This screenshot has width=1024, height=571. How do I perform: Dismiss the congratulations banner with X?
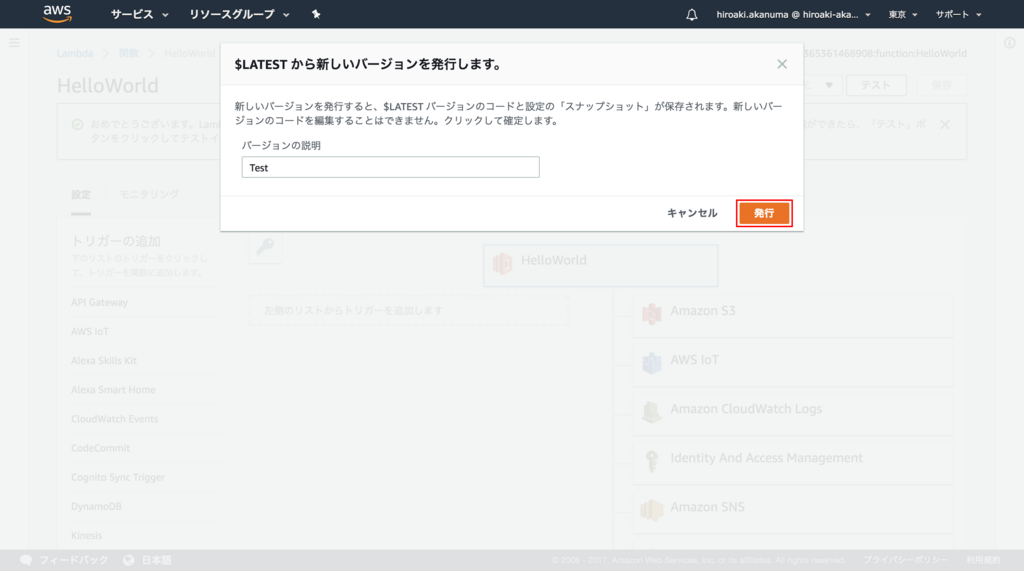945,125
